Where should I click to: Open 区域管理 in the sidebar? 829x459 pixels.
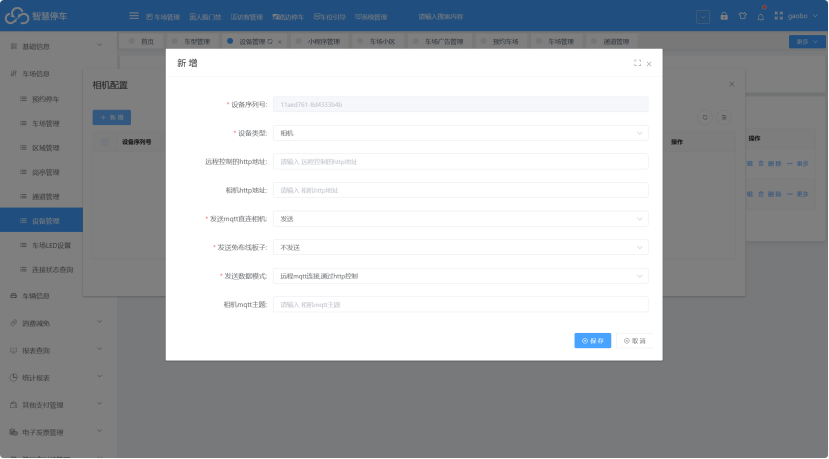click(x=45, y=148)
